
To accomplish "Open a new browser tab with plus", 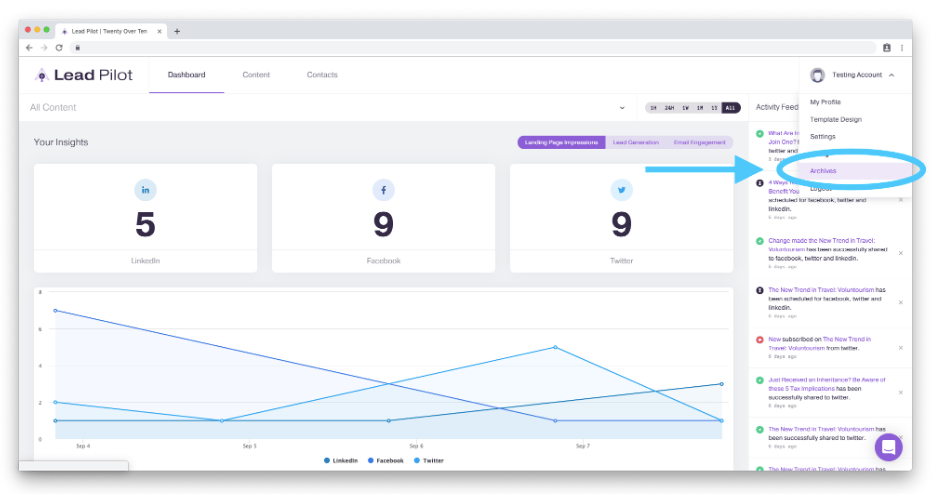I will [177, 32].
